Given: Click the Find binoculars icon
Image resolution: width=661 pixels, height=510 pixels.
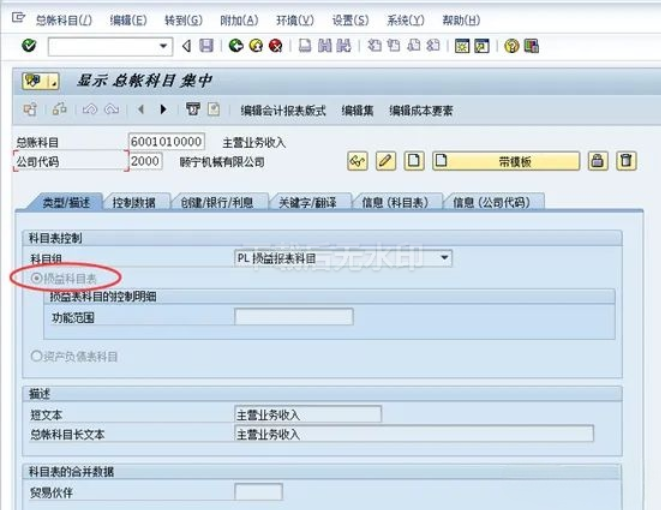Looking at the screenshot, I should click(325, 46).
